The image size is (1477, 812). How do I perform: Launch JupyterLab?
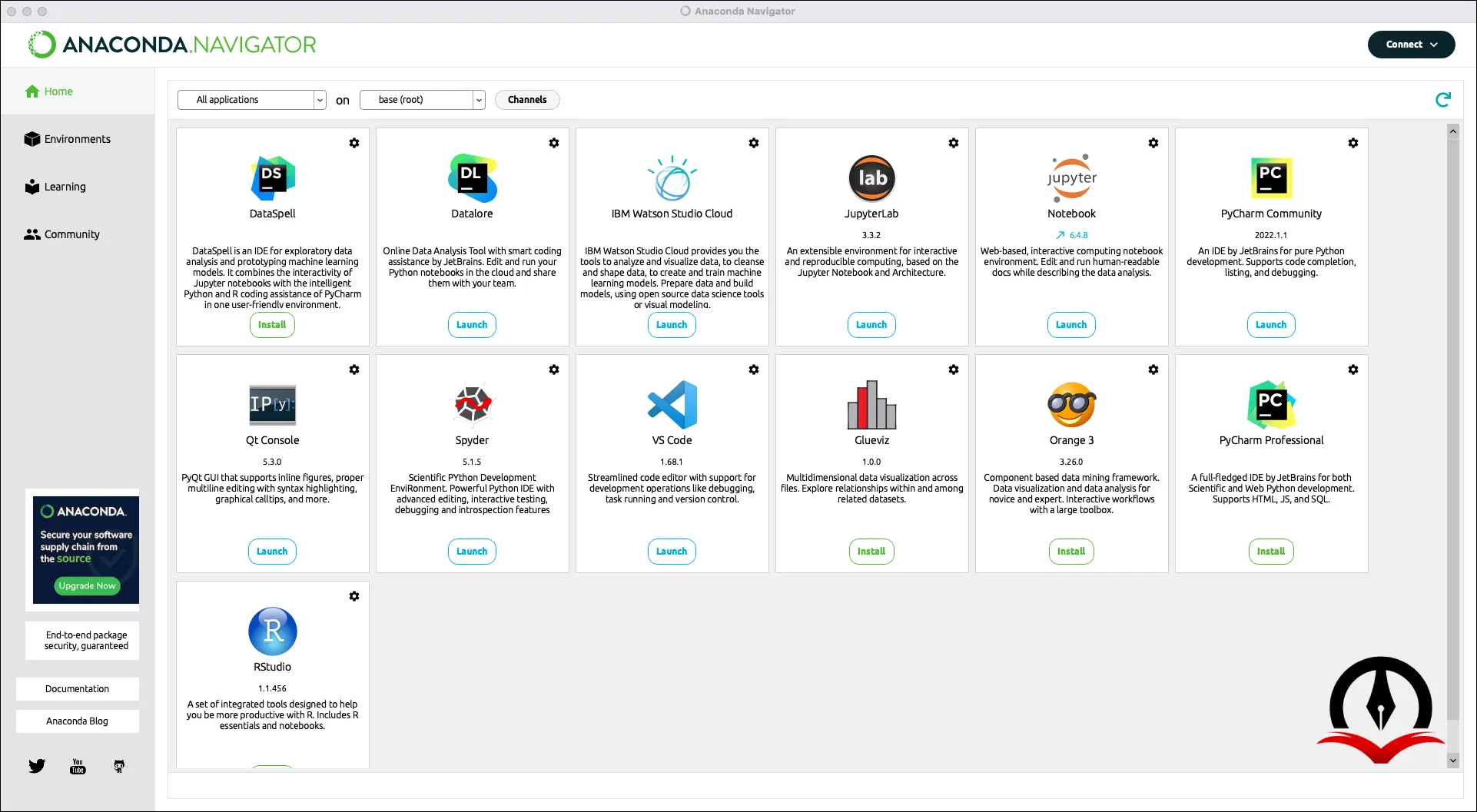[871, 325]
